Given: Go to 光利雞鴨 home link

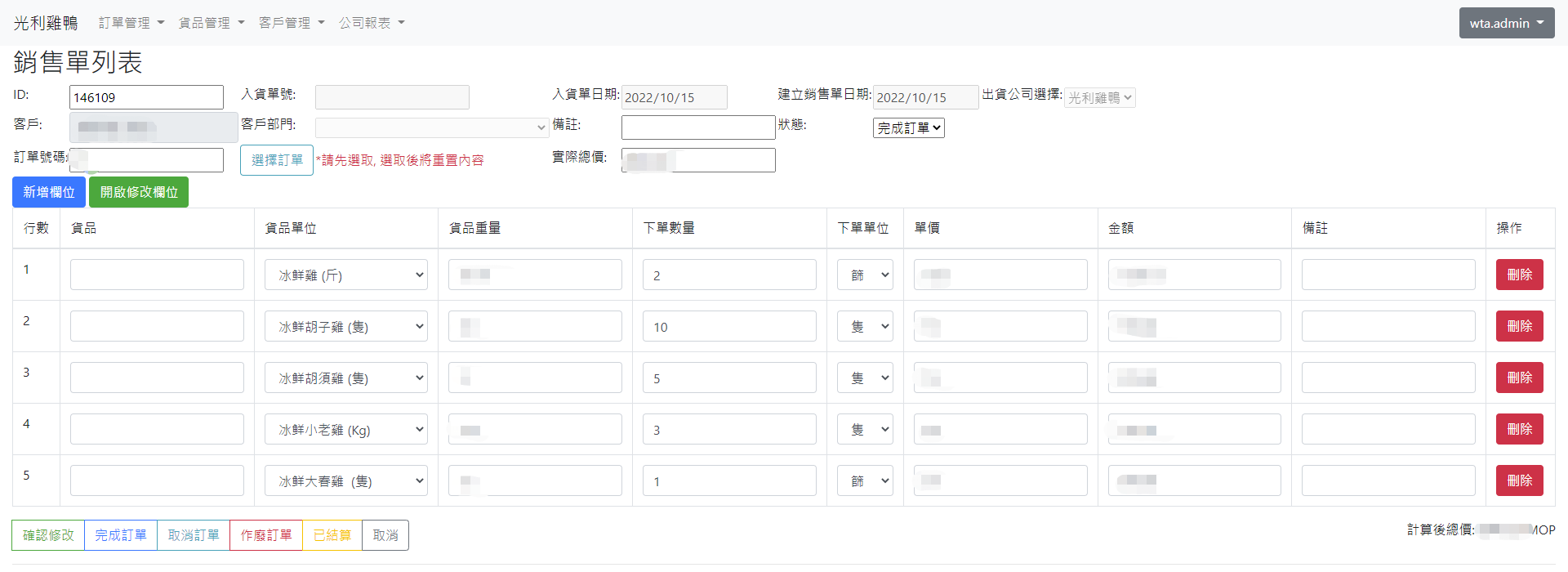Looking at the screenshot, I should click(46, 23).
